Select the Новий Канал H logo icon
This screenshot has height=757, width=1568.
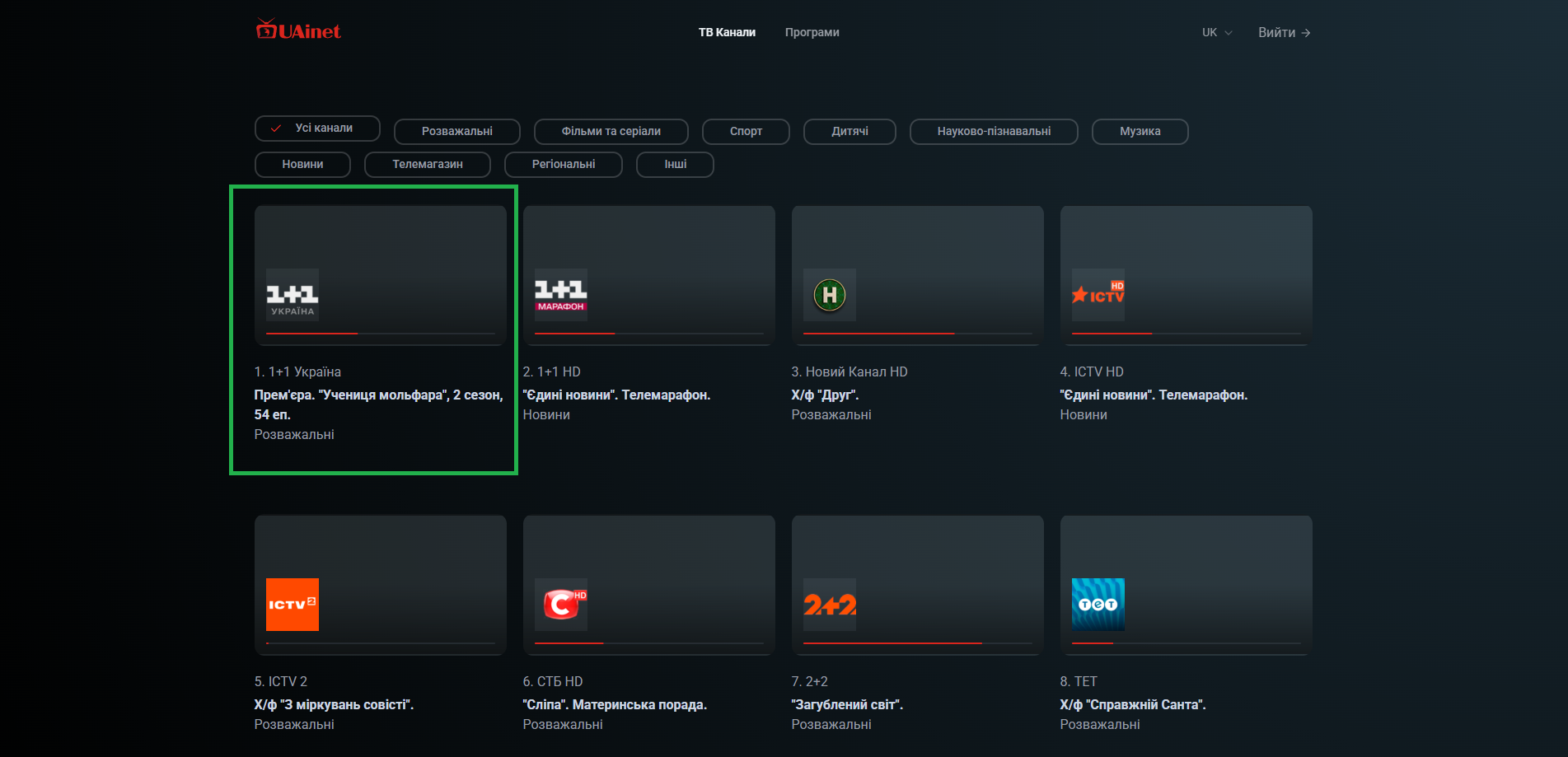[829, 295]
